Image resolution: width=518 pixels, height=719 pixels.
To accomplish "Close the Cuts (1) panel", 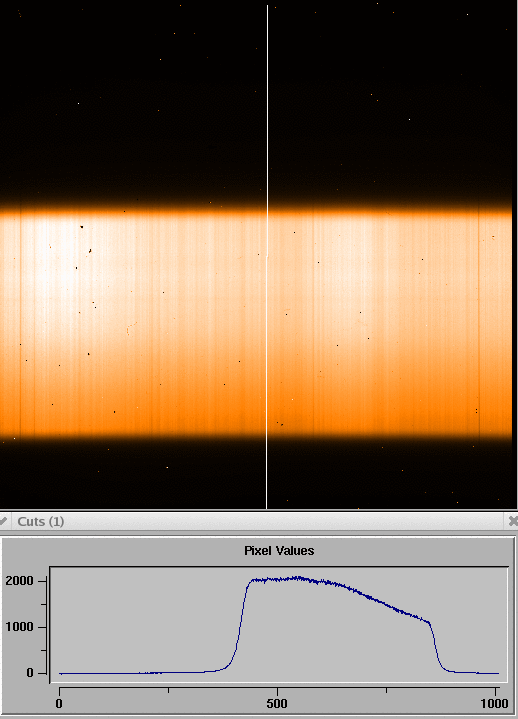I will coord(513,521).
